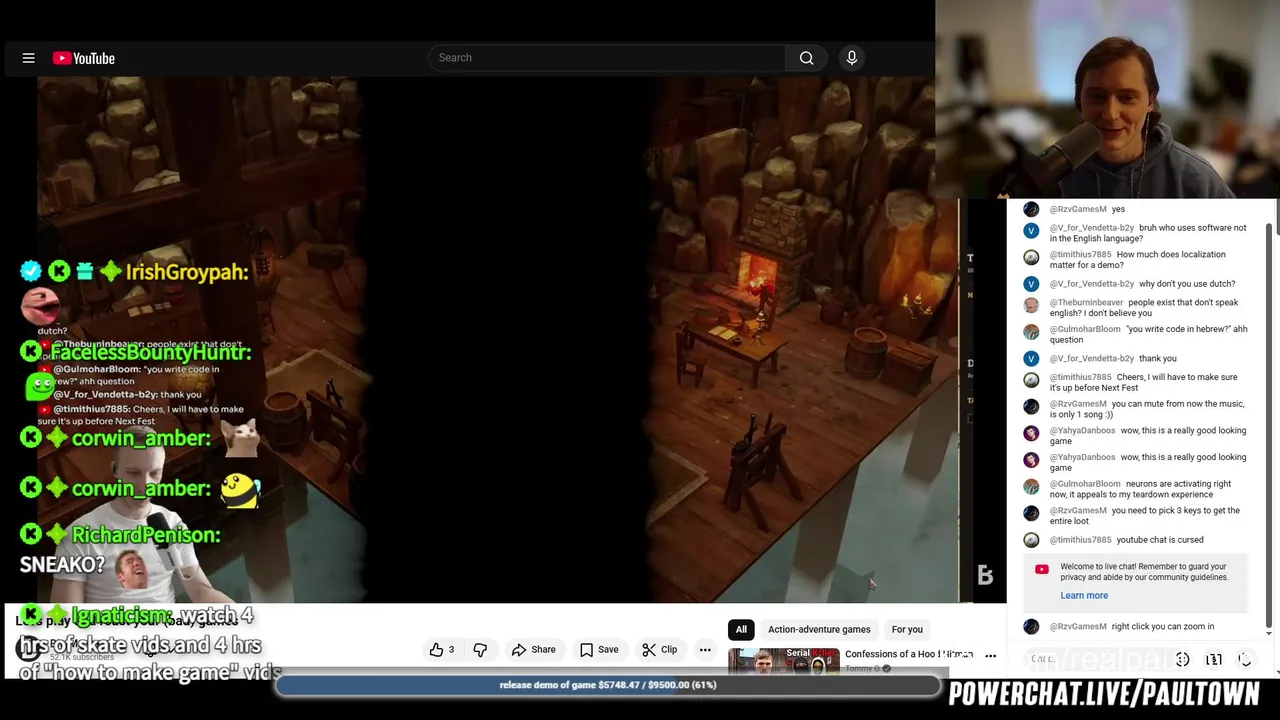The image size is (1280, 720).
Task: Open emoji picker in chat input
Action: tap(1182, 659)
